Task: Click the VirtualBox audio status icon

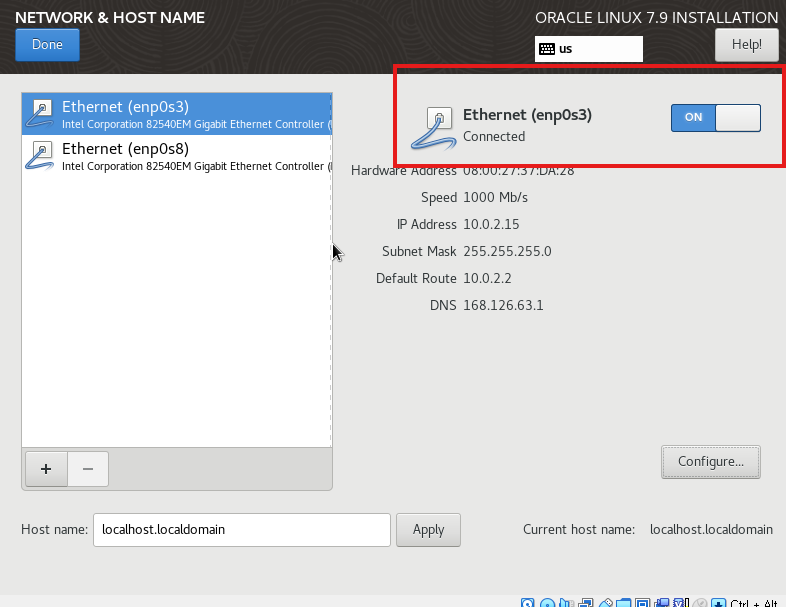Action: (566, 603)
